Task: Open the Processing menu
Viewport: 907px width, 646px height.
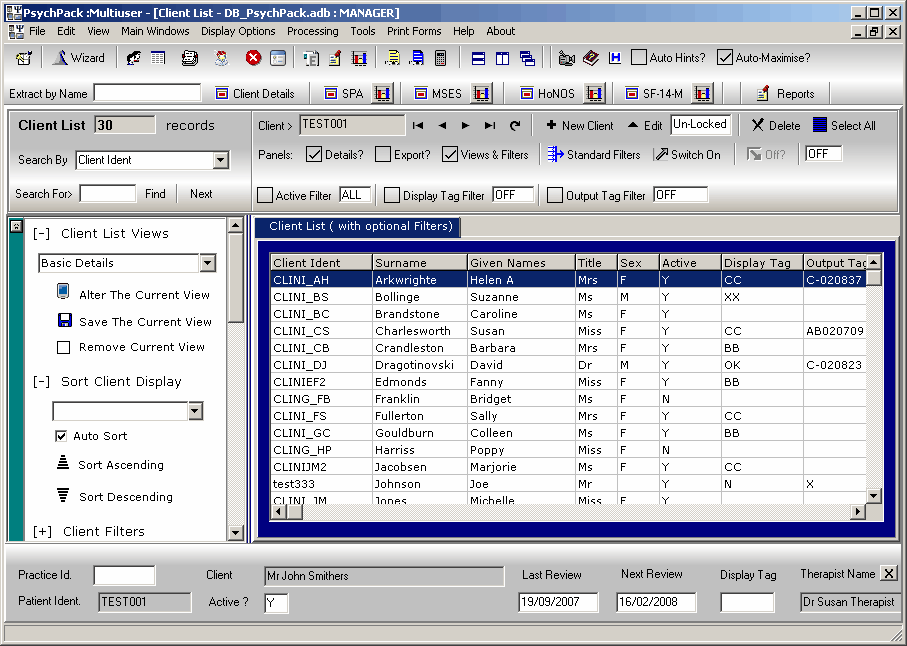Action: (312, 31)
